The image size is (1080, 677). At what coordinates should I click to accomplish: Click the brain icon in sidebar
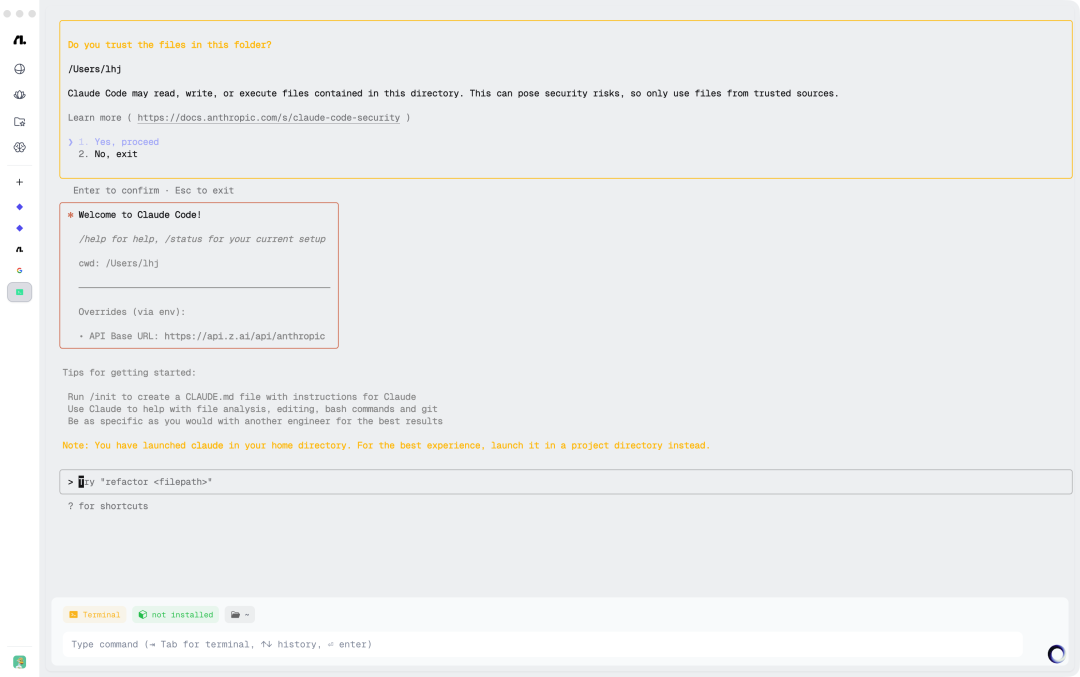pyautogui.click(x=19, y=147)
